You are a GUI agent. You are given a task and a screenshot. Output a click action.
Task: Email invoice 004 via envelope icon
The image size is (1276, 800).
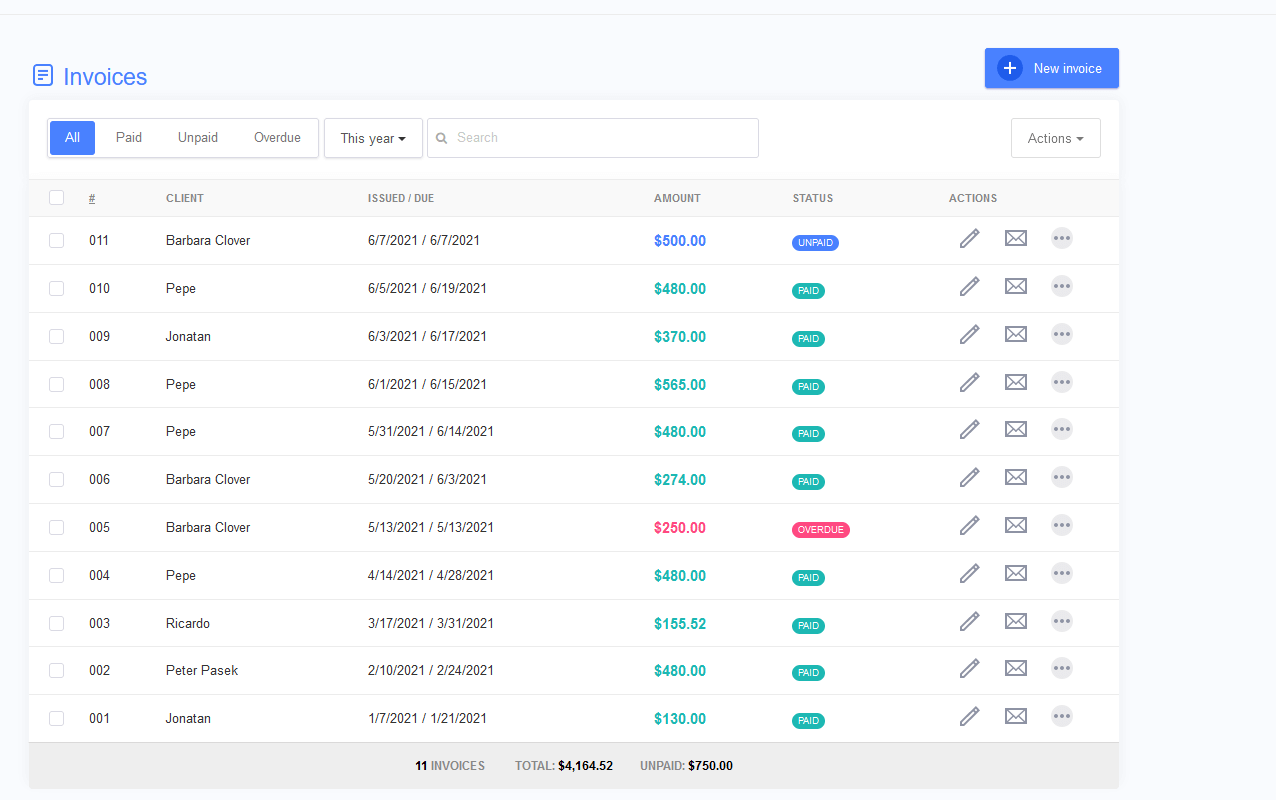(x=1016, y=573)
